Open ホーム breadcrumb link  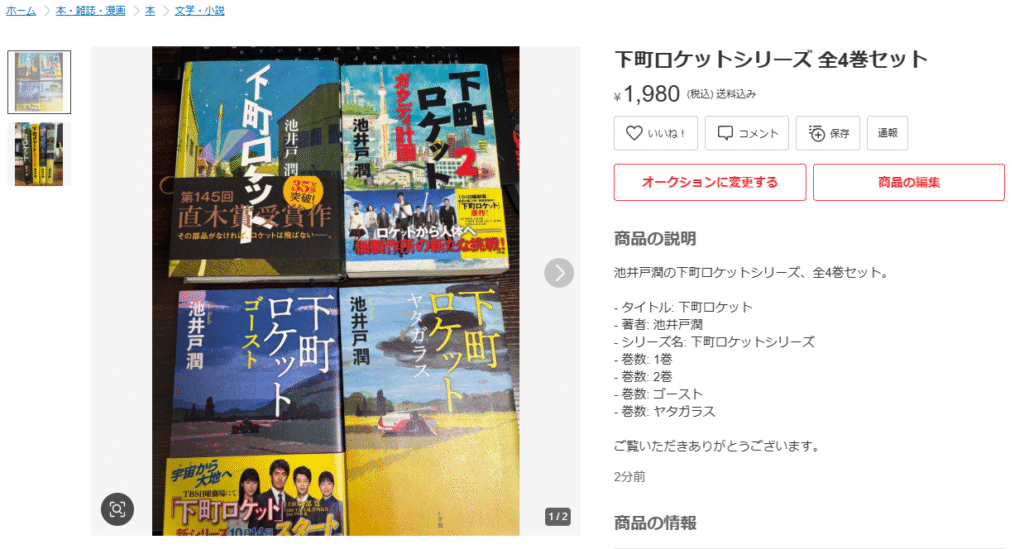point(21,10)
